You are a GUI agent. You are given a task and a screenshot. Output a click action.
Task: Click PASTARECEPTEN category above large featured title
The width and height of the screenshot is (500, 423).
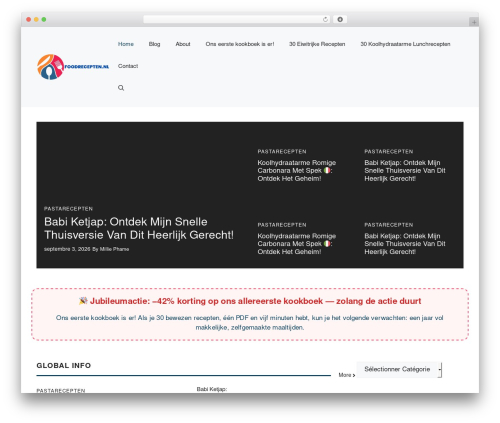tap(68, 209)
